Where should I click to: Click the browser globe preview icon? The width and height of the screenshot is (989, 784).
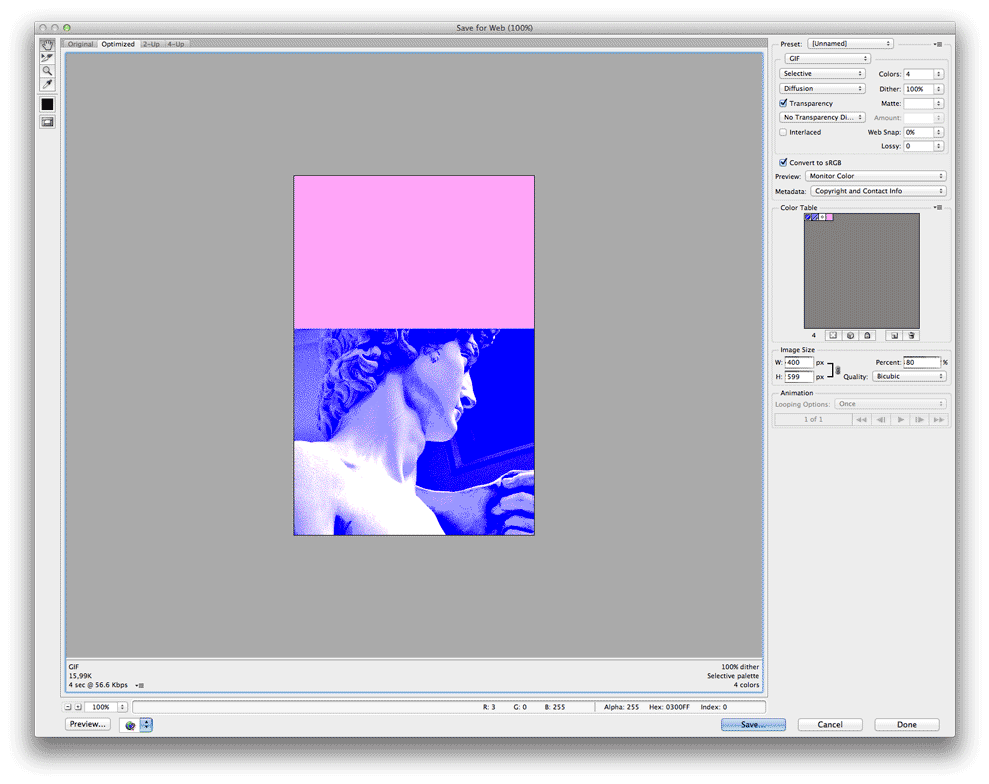point(130,725)
